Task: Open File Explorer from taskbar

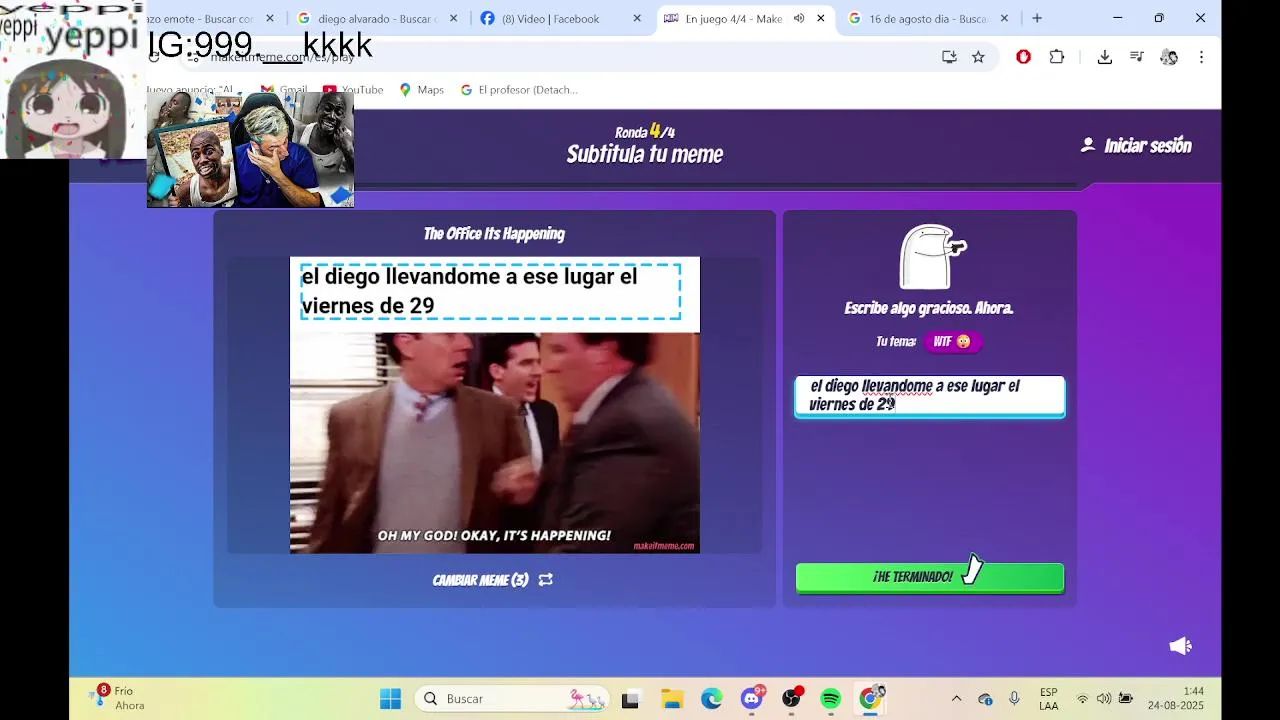Action: (x=672, y=700)
